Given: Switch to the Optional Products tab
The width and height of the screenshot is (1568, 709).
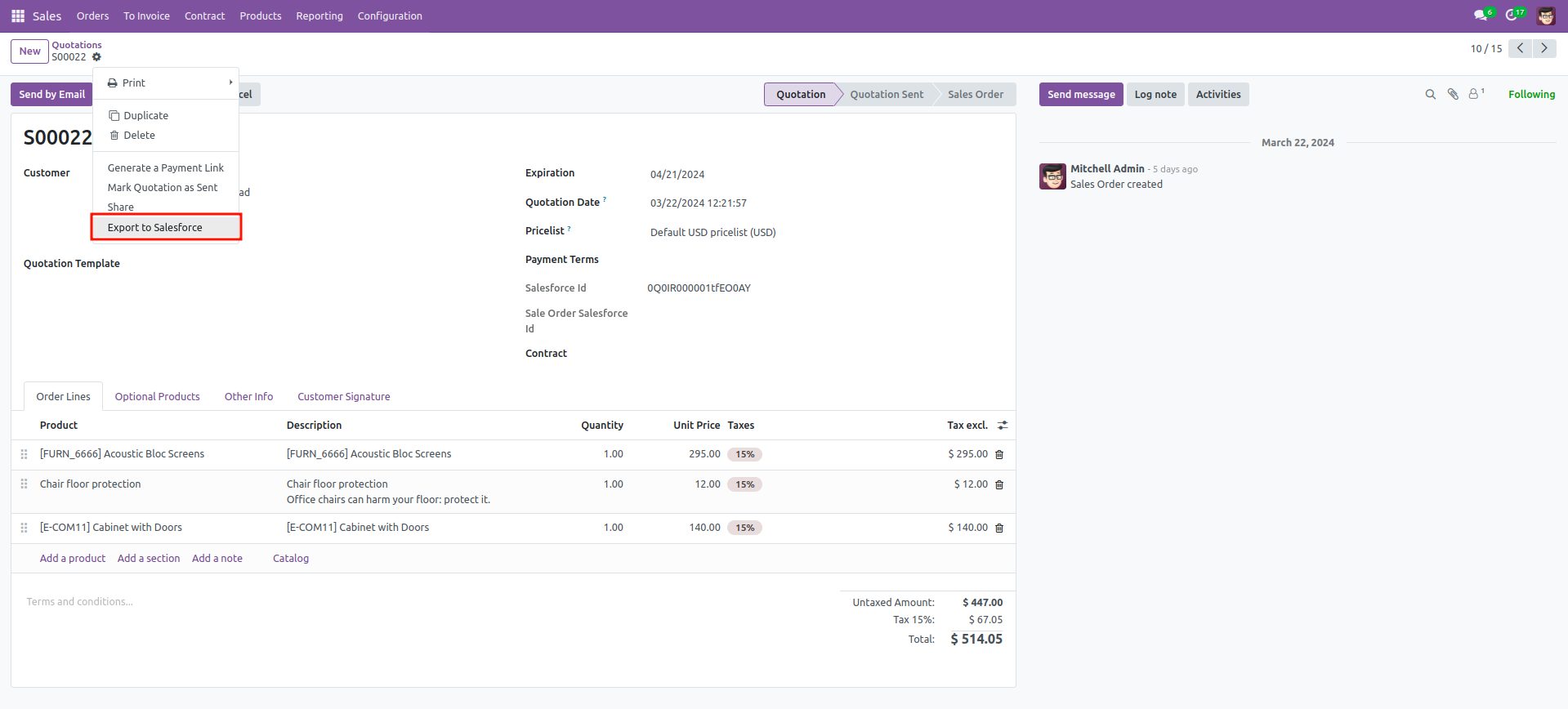Looking at the screenshot, I should tap(157, 397).
